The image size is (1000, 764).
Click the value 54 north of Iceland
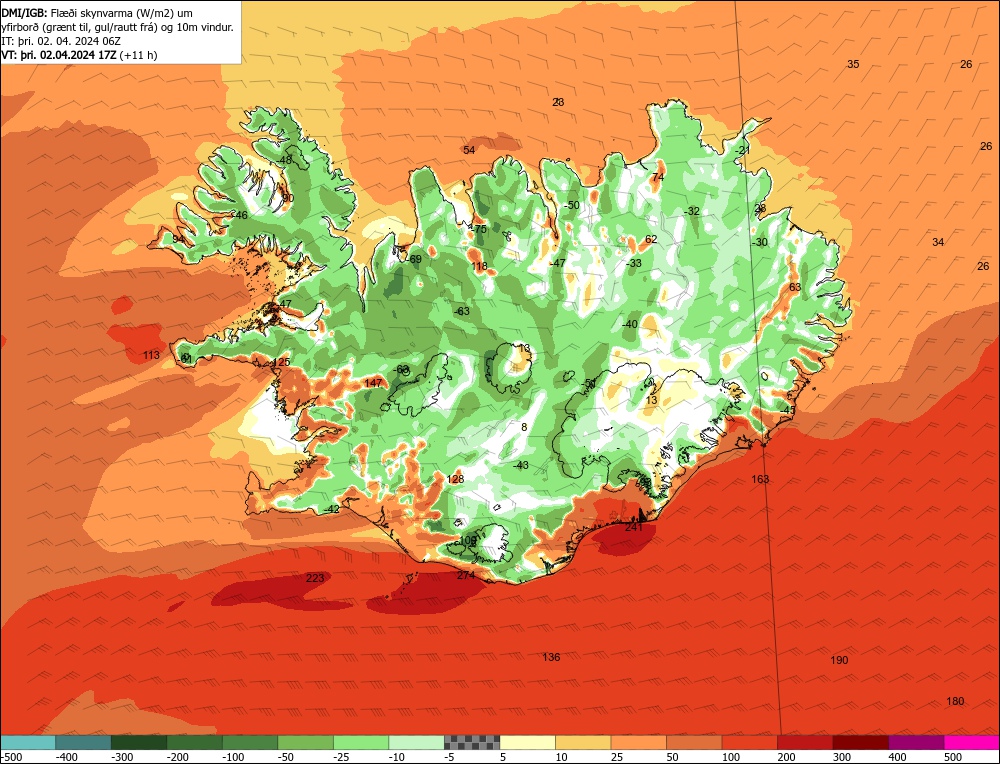[x=469, y=150]
